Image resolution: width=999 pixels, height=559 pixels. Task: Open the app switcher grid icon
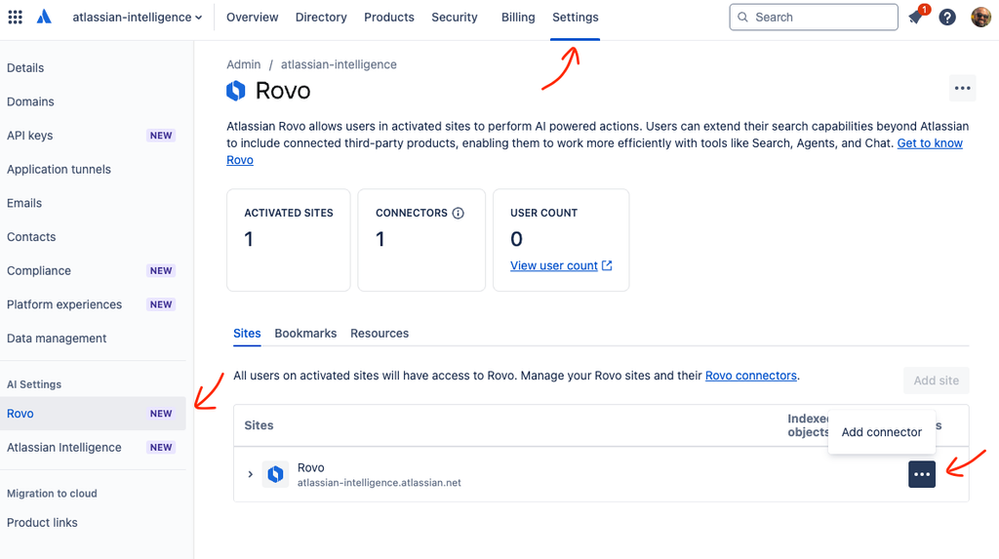click(15, 17)
